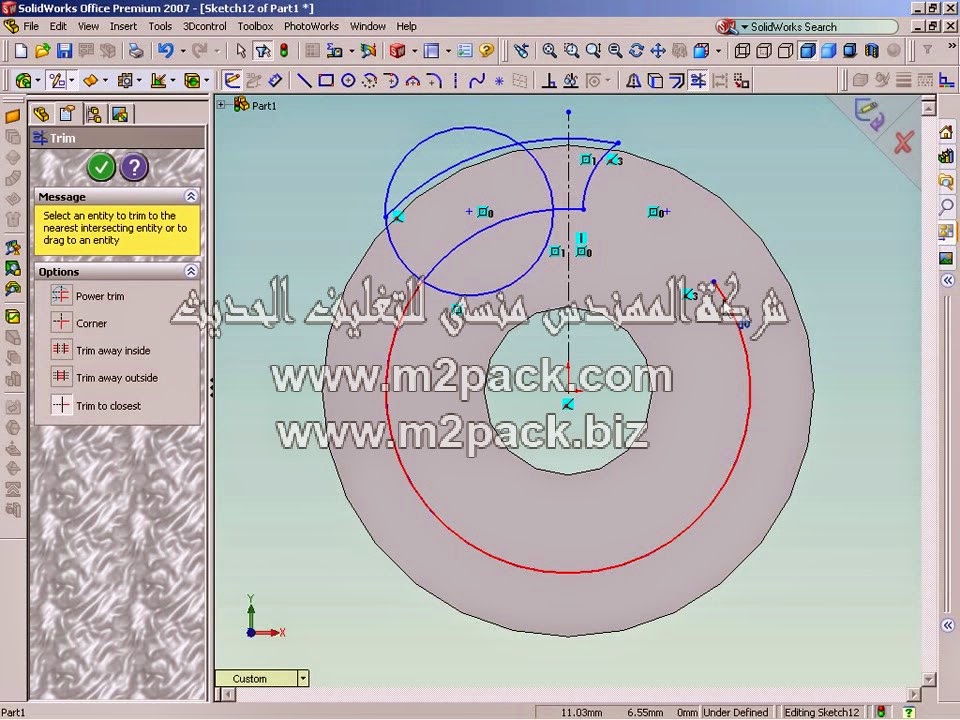The width and height of the screenshot is (960, 720).
Task: Click the confirmation corner exit sketch icon
Action: coord(869,114)
